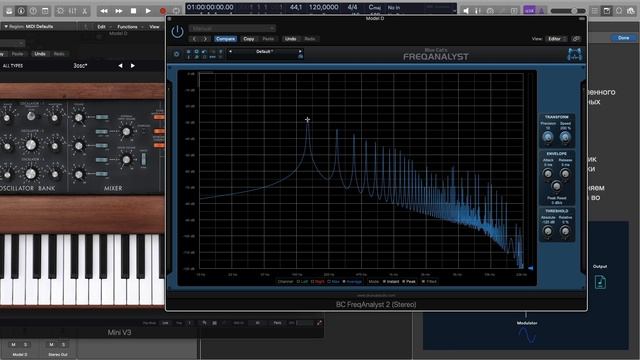
Task: Select previous Mini V3 preset arrow
Action: 120,66
